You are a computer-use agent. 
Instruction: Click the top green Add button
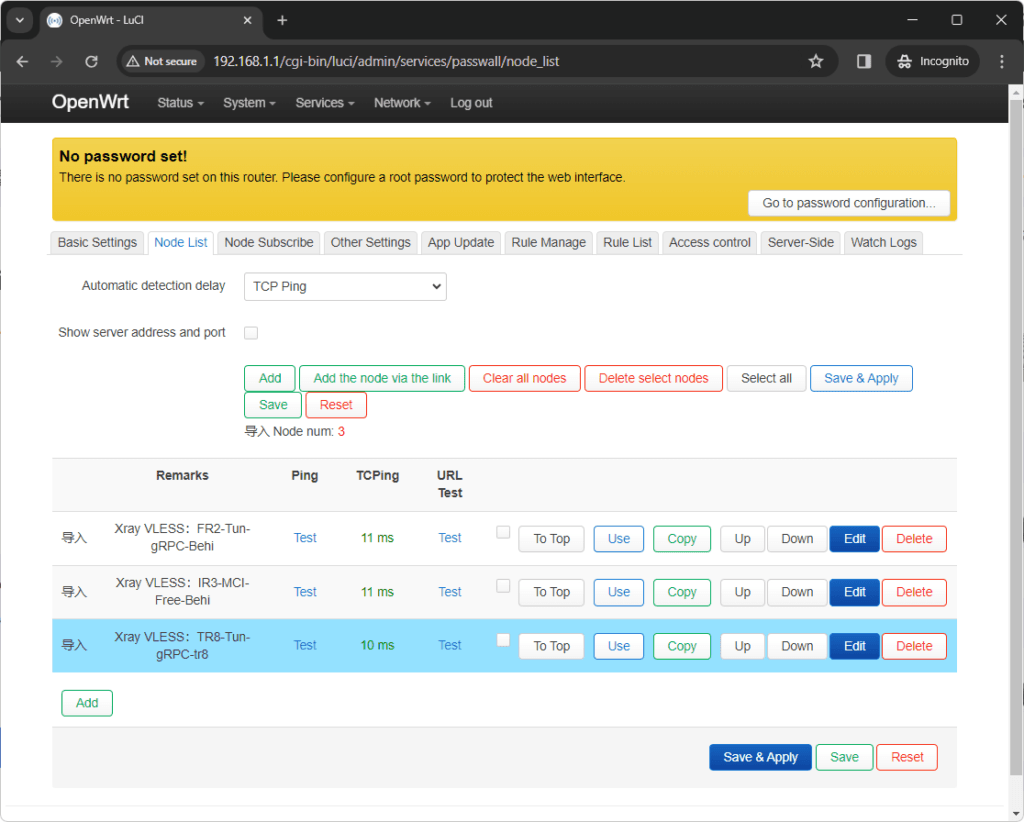[x=270, y=379]
